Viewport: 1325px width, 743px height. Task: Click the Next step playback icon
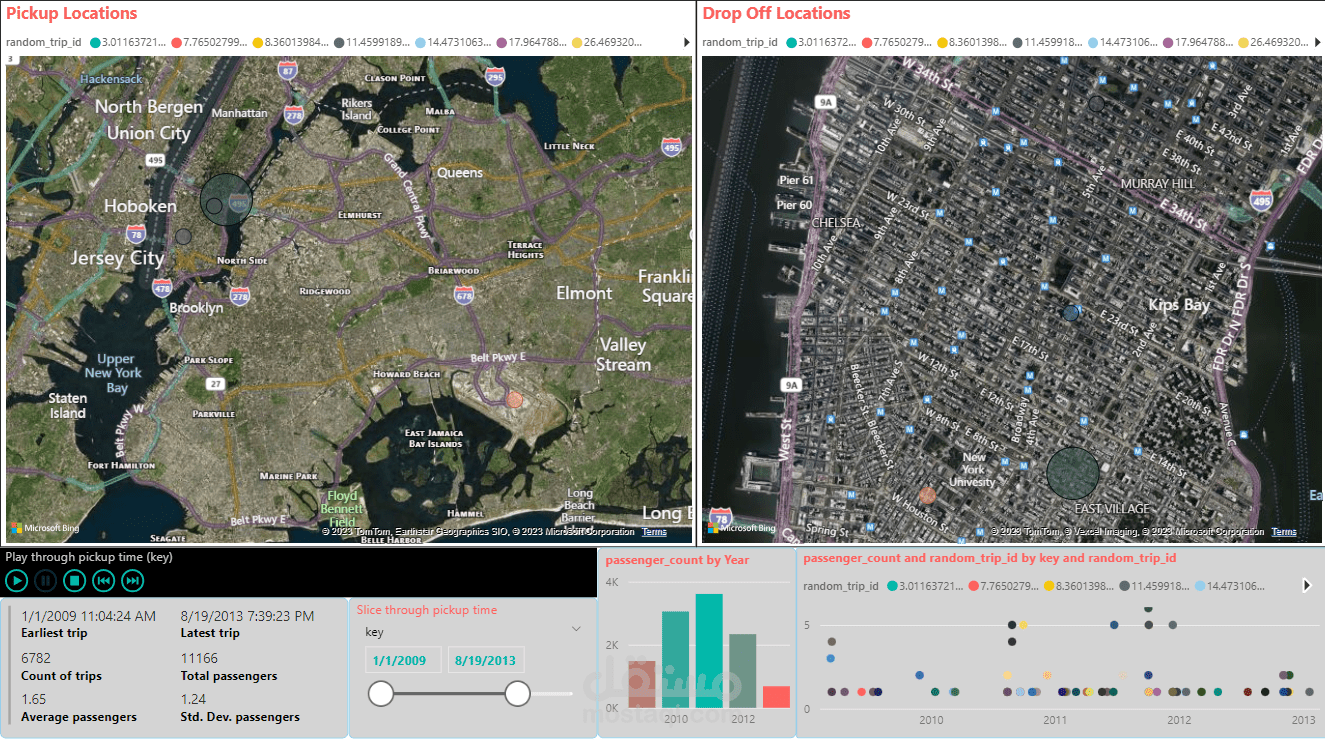132,580
